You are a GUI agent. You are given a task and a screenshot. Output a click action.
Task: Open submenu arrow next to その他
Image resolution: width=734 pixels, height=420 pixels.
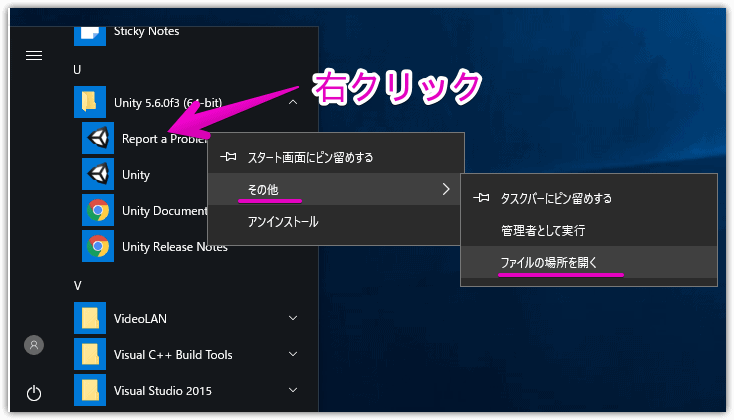[x=446, y=189]
